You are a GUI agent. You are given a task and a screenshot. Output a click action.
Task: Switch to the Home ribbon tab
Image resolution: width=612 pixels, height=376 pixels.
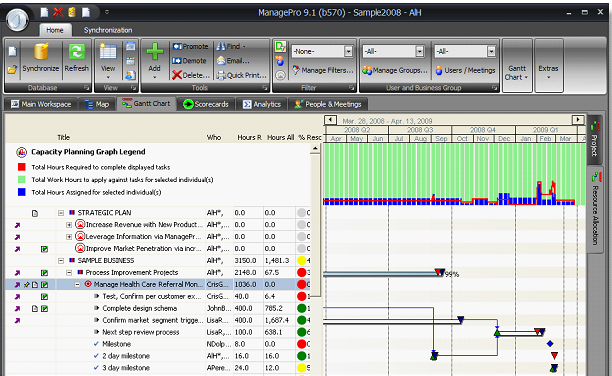click(x=55, y=30)
